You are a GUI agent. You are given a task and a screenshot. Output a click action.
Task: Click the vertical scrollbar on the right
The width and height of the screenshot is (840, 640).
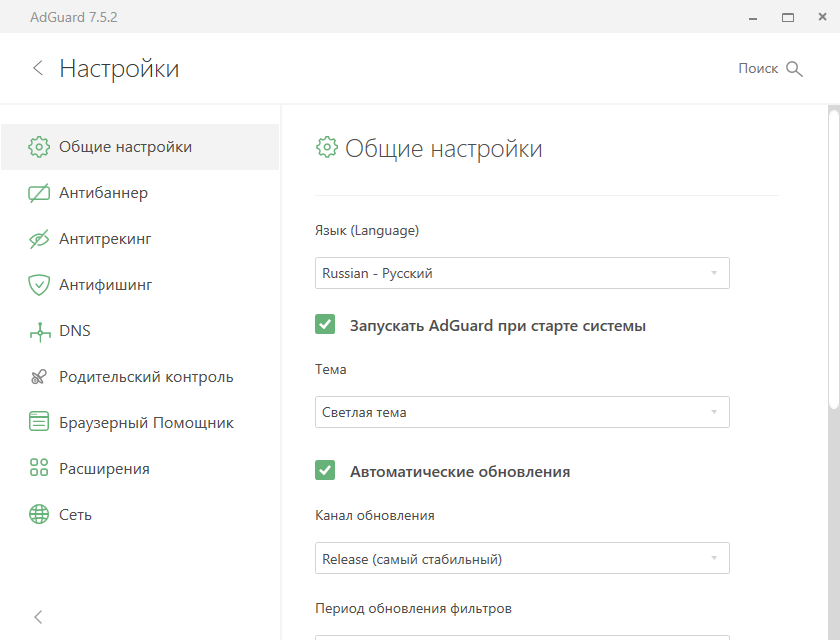[834, 260]
